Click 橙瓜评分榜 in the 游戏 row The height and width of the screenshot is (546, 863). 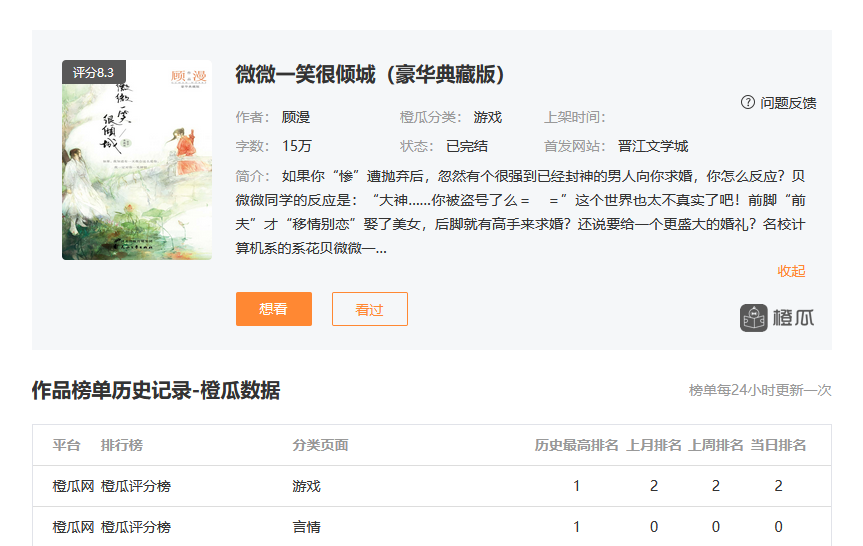tap(136, 486)
